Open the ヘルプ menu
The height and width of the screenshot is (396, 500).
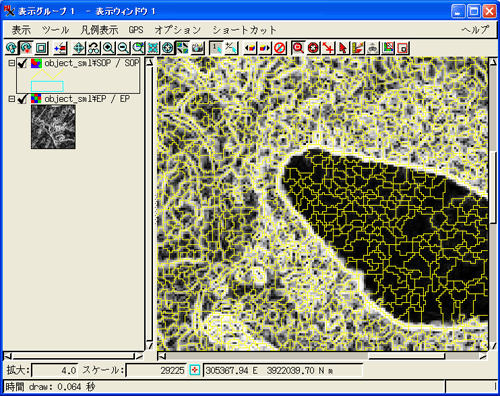475,30
